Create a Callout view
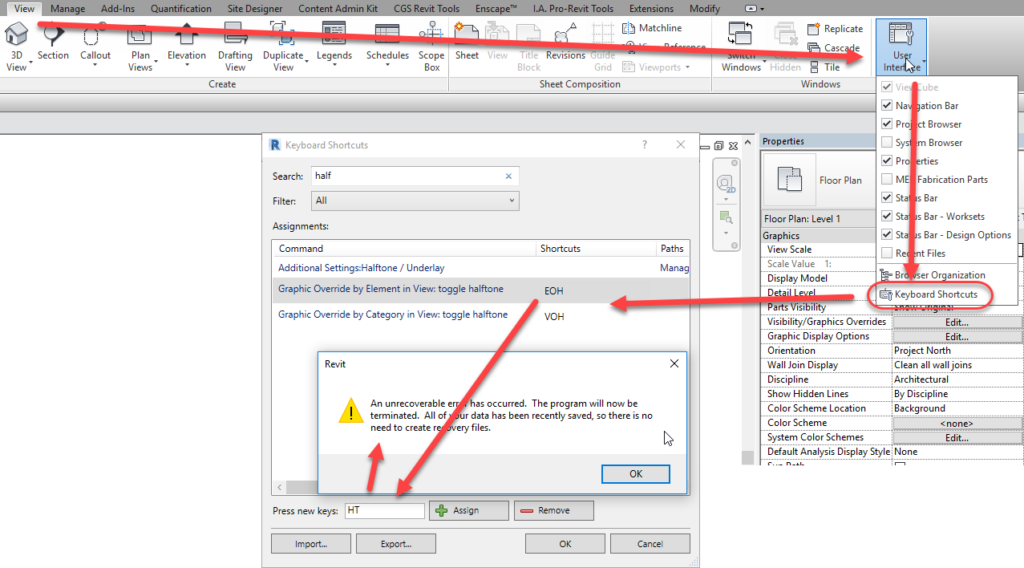This screenshot has height=568, width=1024. coord(95,43)
